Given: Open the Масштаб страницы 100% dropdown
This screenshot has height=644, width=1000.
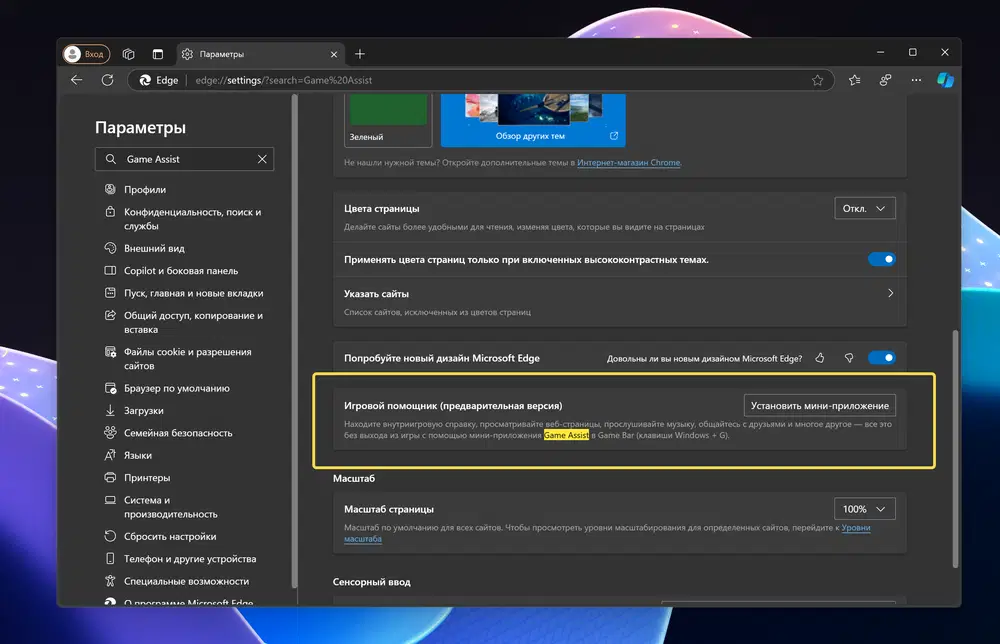Looking at the screenshot, I should click(865, 509).
